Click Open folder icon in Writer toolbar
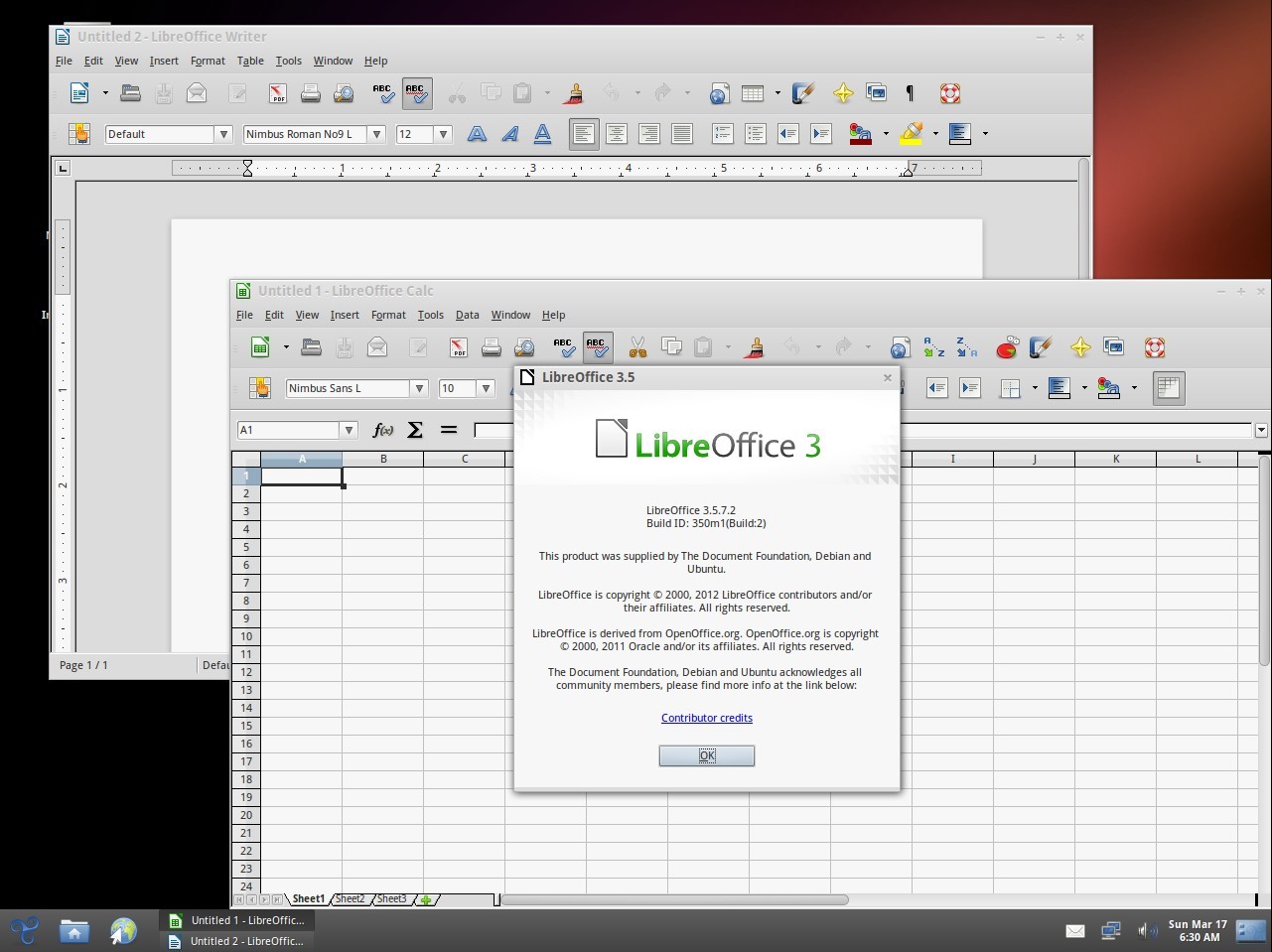 (130, 93)
